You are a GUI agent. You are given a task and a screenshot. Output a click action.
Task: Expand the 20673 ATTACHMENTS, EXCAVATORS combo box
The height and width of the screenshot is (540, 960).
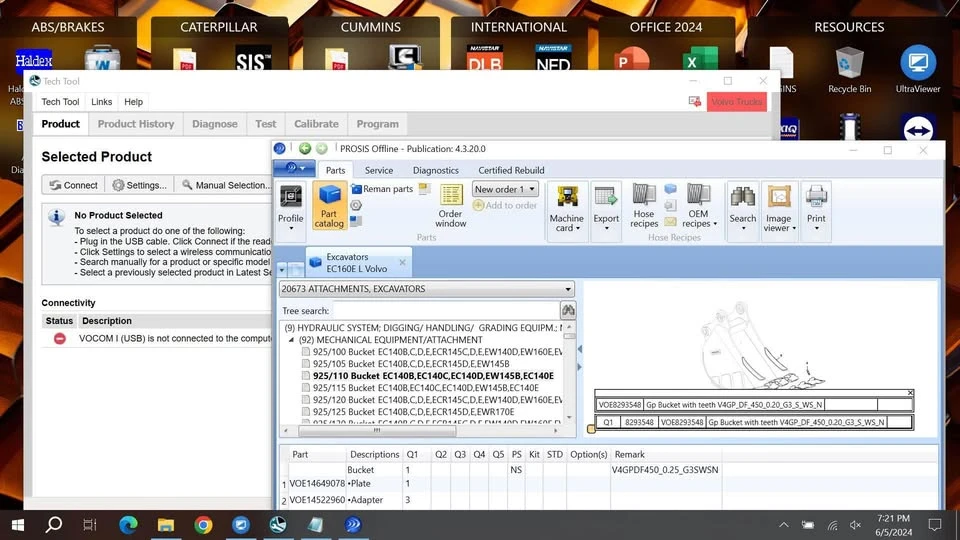(426, 288)
